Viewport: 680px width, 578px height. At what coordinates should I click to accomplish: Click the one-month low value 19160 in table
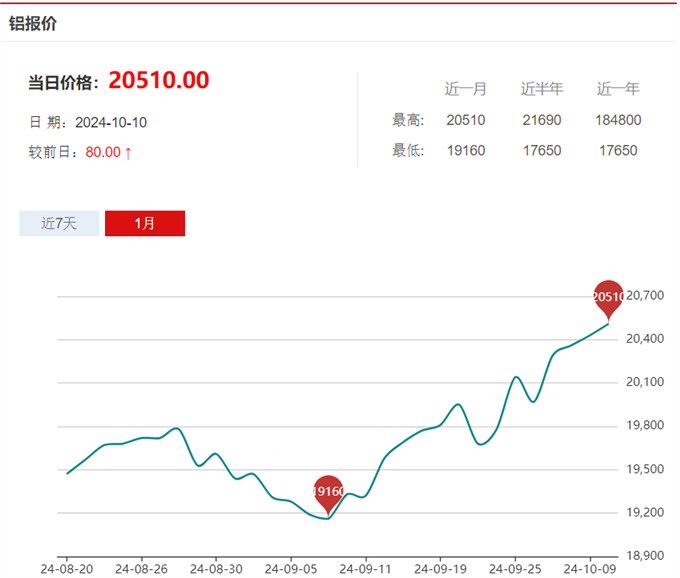point(466,151)
